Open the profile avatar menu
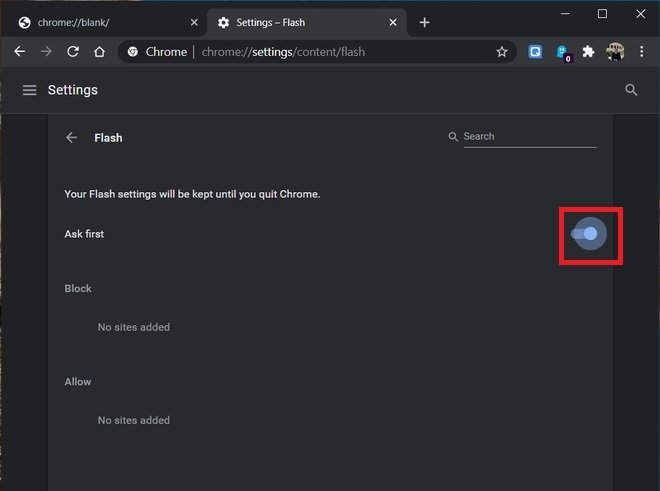This screenshot has width=660, height=491. (x=615, y=52)
